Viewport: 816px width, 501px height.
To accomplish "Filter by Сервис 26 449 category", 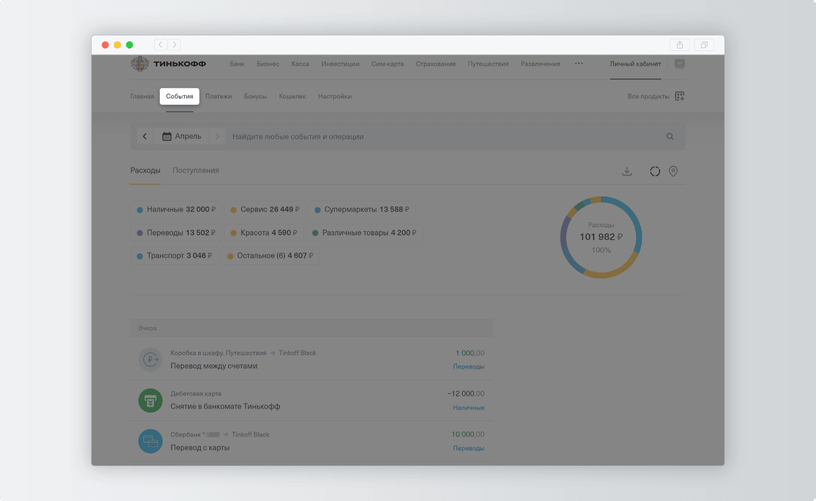I will click(x=265, y=209).
